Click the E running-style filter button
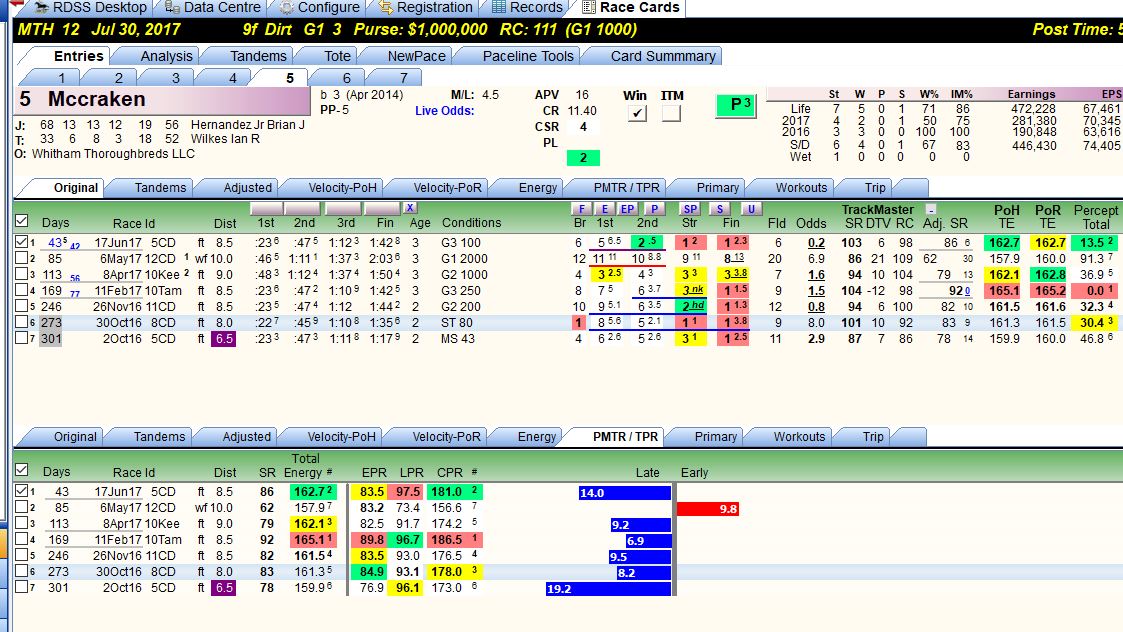 tap(604, 209)
